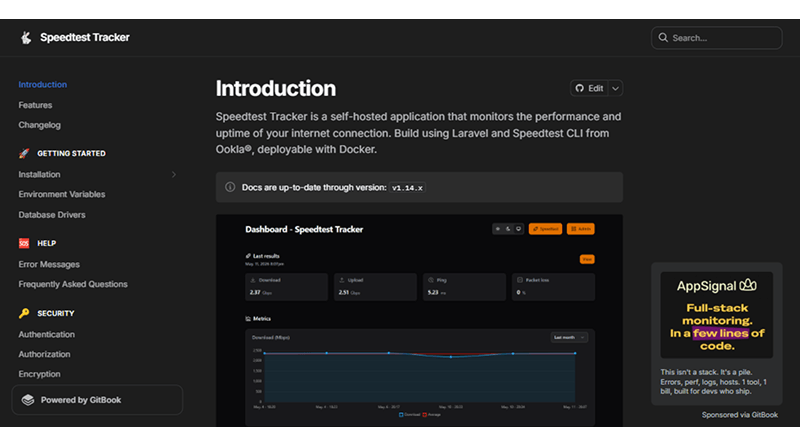The image size is (800, 445).
Task: Click the AppSignal ad description text
Action: pyautogui.click(x=714, y=382)
